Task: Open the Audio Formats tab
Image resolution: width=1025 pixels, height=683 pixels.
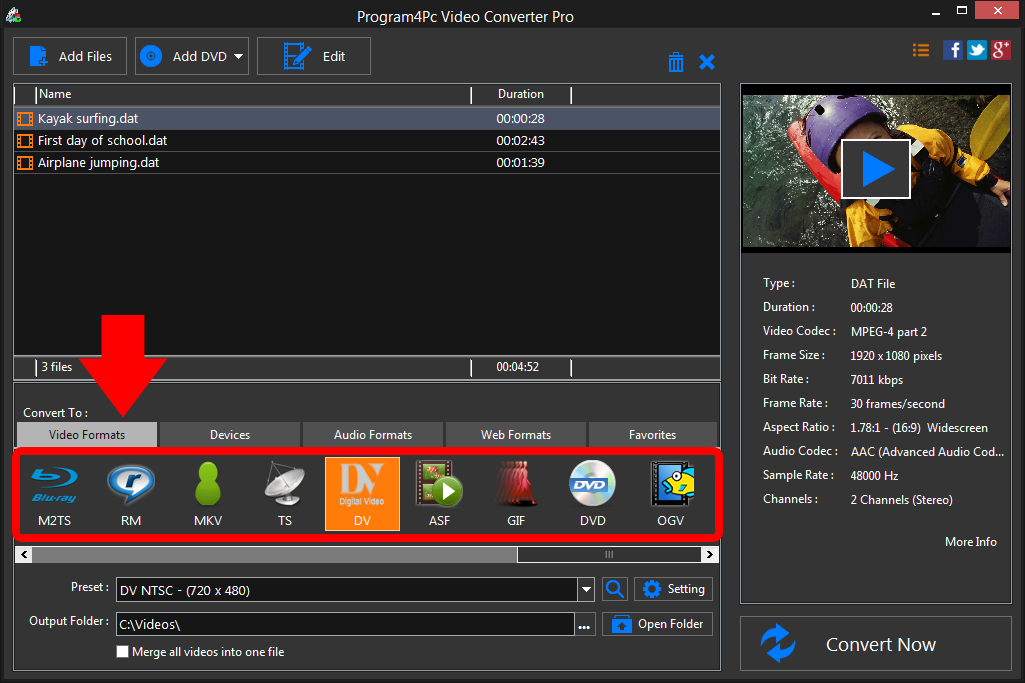Action: tap(373, 435)
